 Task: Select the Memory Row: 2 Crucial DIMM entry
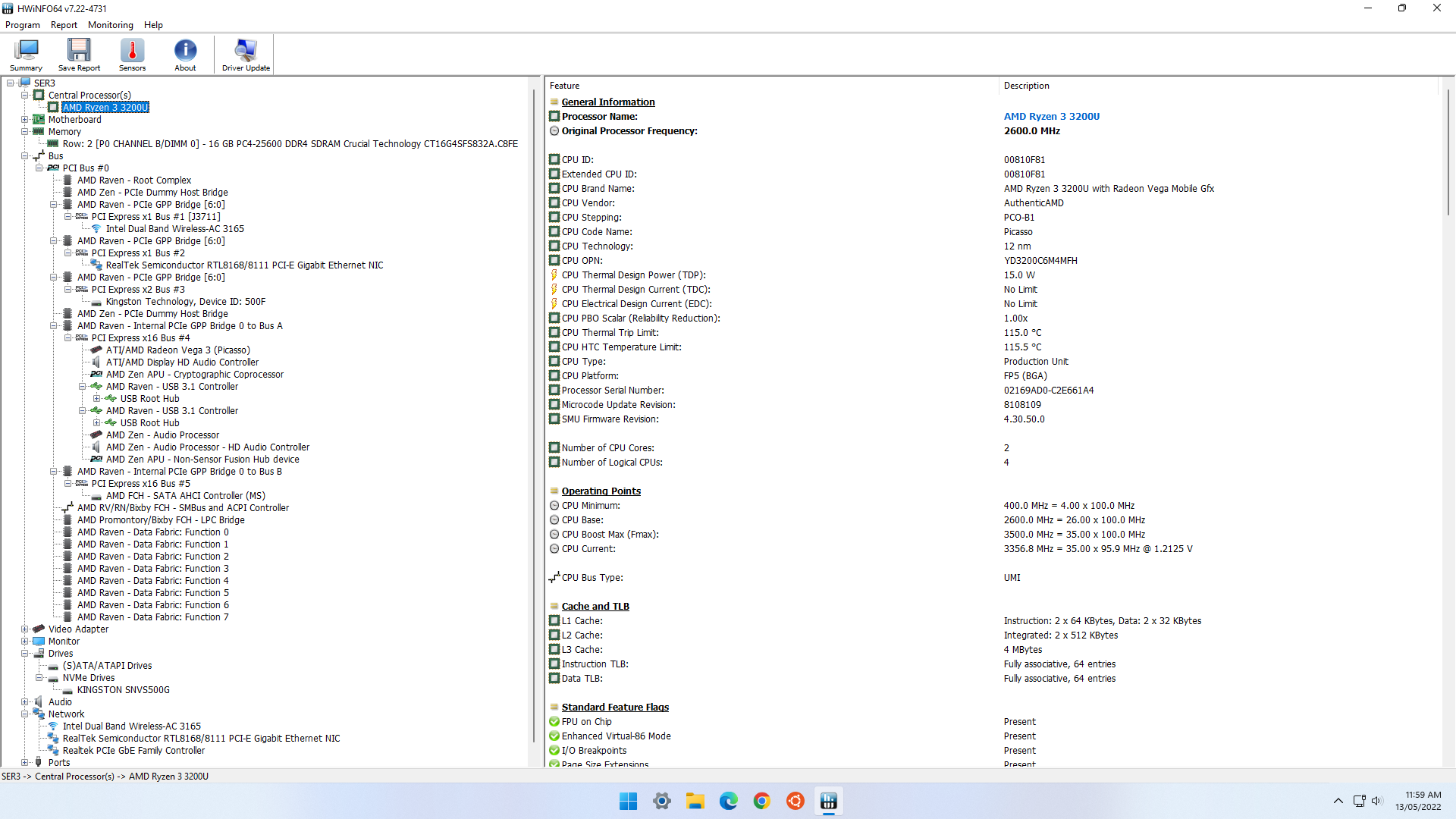pos(290,144)
